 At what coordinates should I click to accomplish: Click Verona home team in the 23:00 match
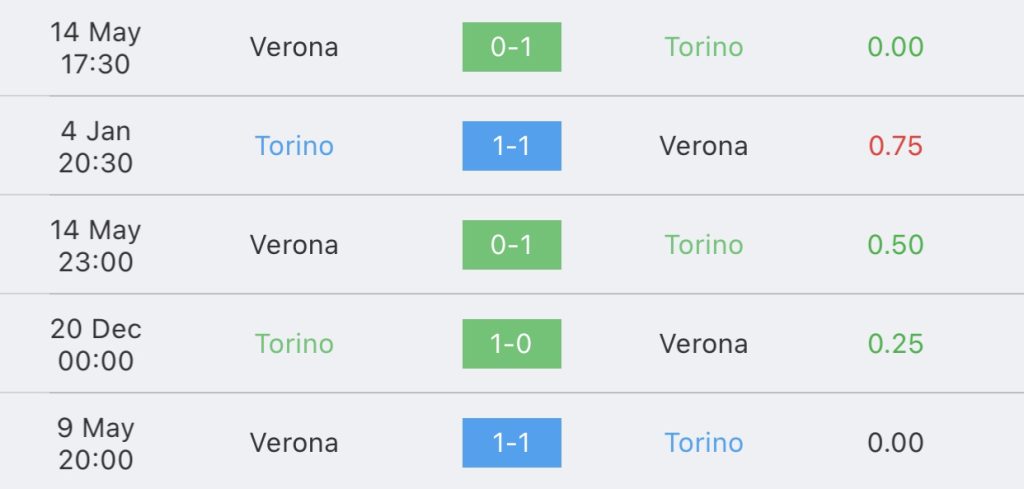294,245
